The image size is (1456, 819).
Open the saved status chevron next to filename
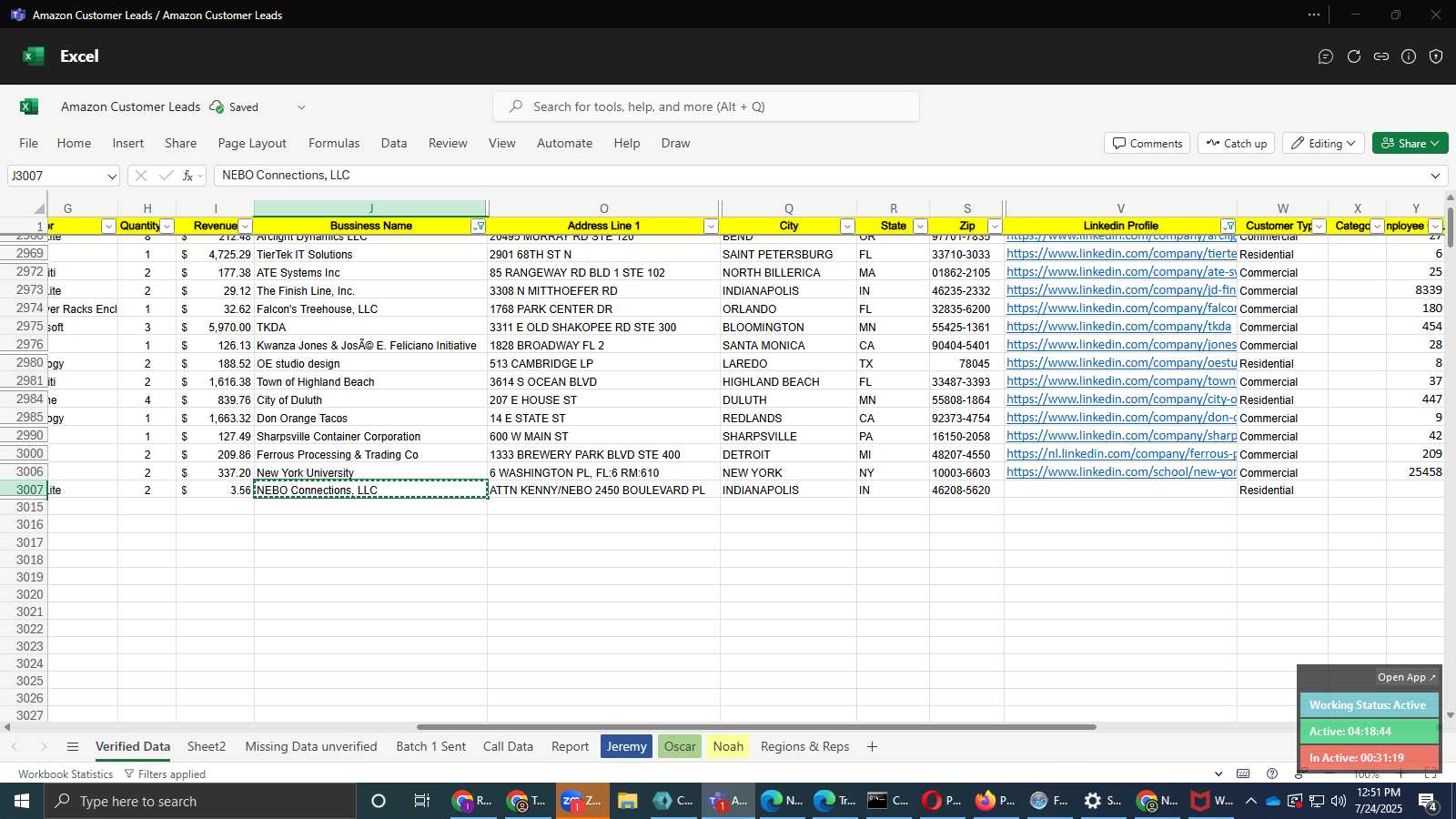(301, 107)
